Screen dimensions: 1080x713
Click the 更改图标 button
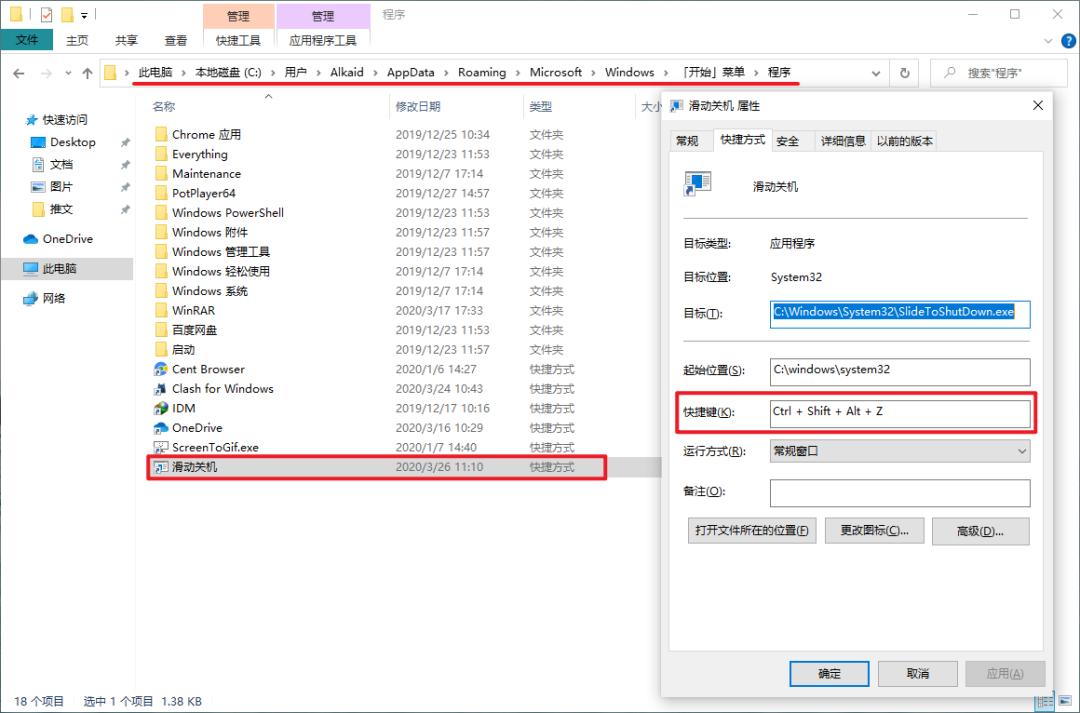coord(874,530)
